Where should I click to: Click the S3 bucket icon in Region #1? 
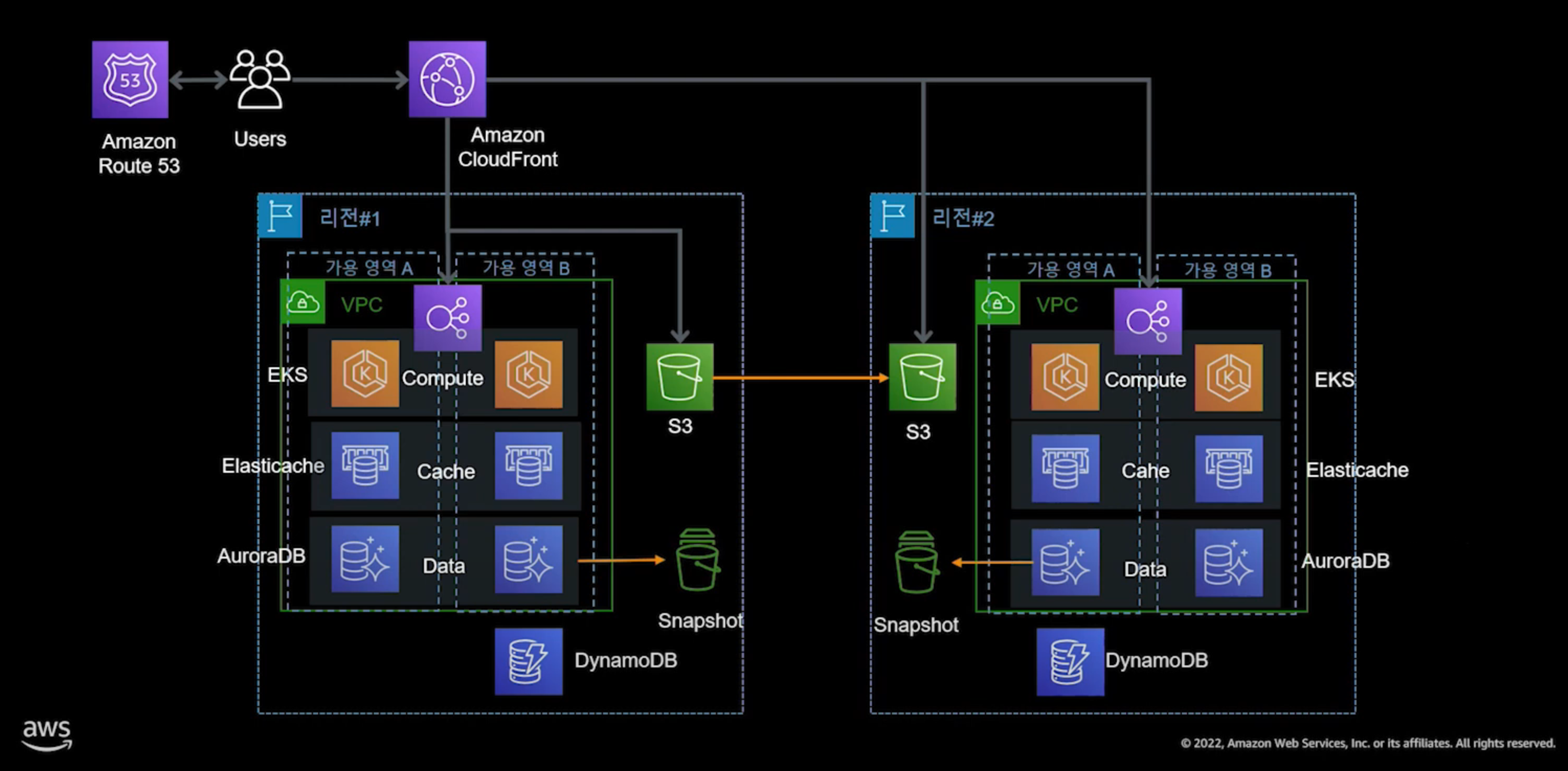680,377
